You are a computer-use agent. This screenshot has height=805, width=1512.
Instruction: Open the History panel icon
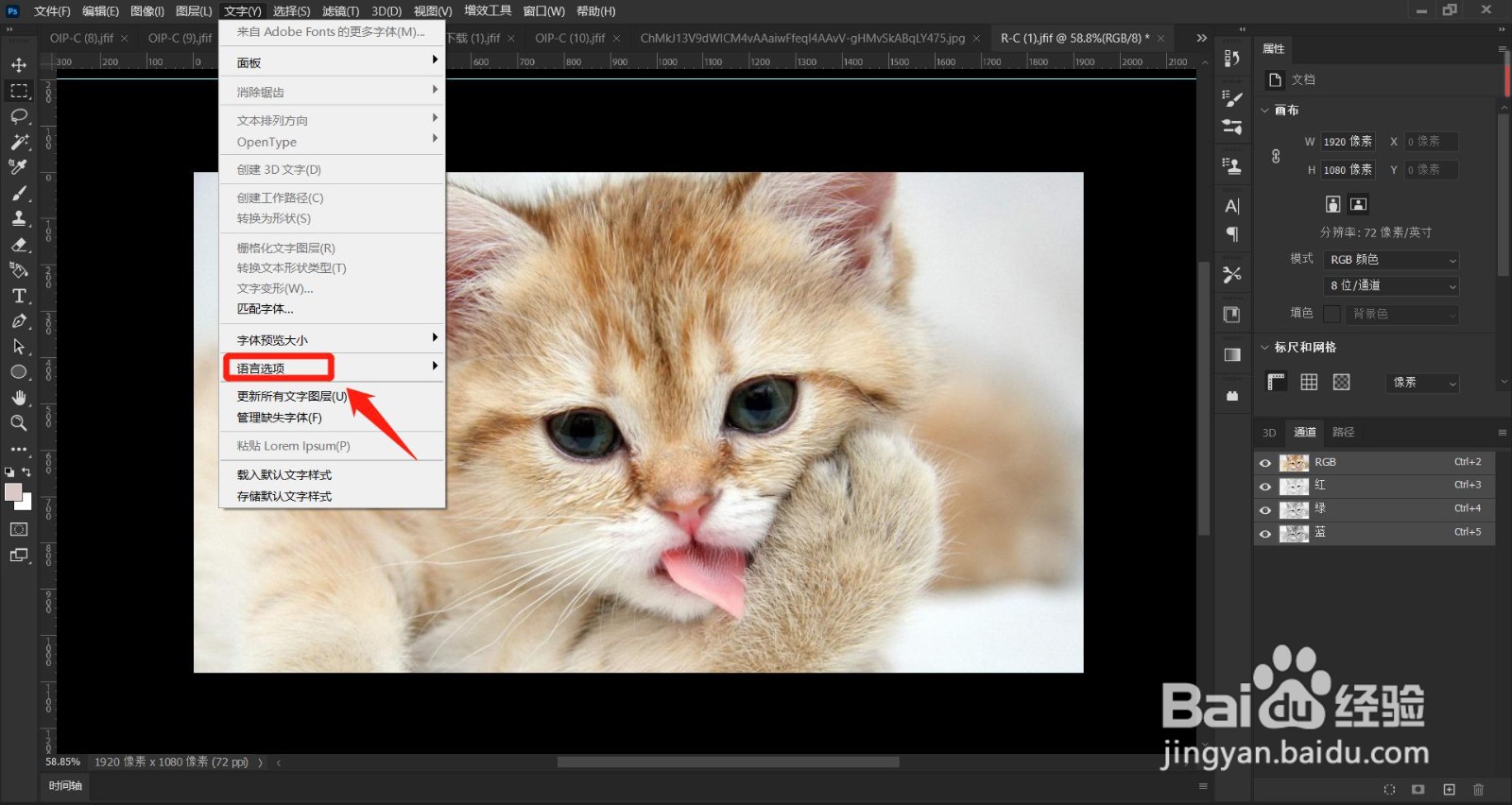tap(1231, 59)
